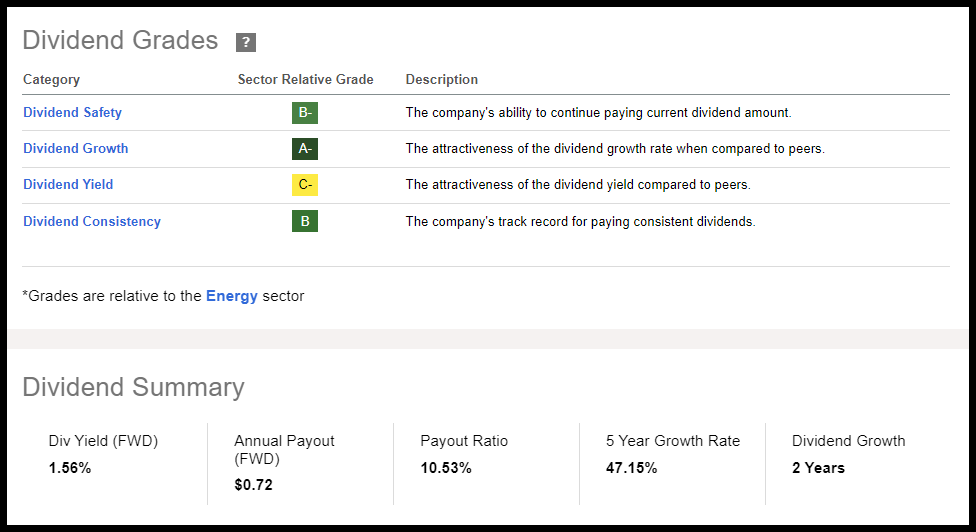This screenshot has height=532, width=976.
Task: Click the Dividend Summary heading
Action: 133,388
